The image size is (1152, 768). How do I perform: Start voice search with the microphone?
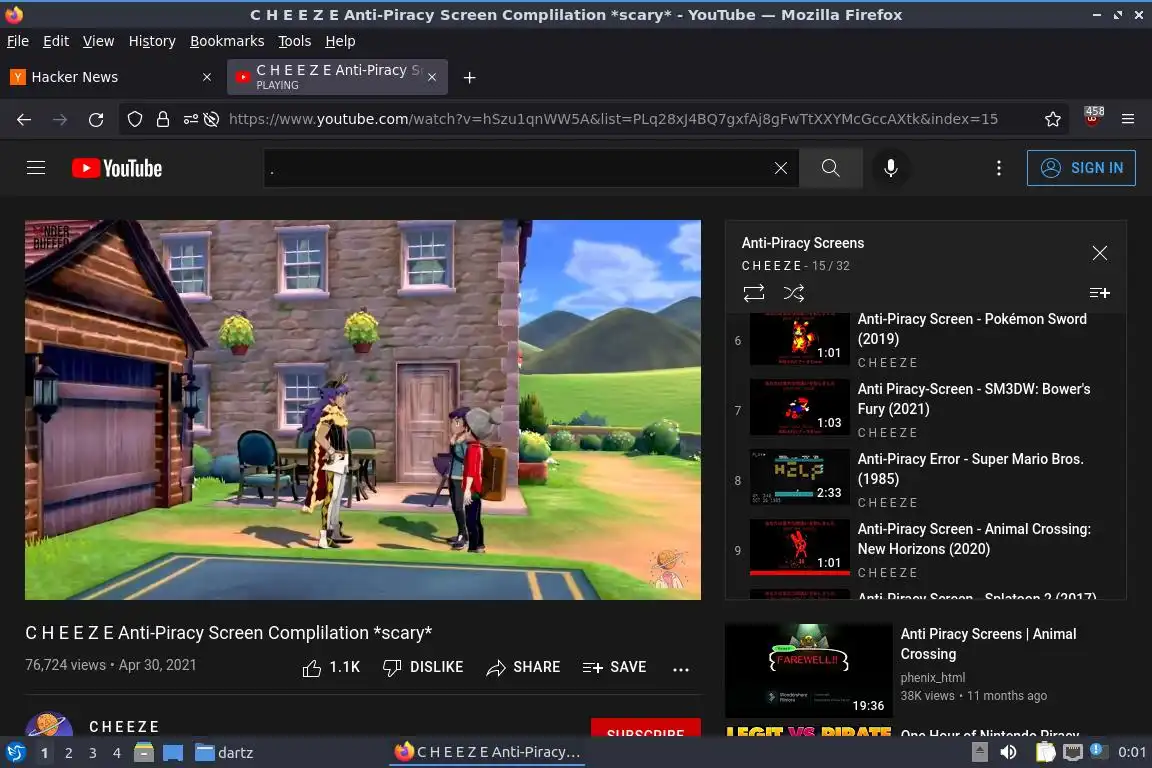tap(890, 168)
